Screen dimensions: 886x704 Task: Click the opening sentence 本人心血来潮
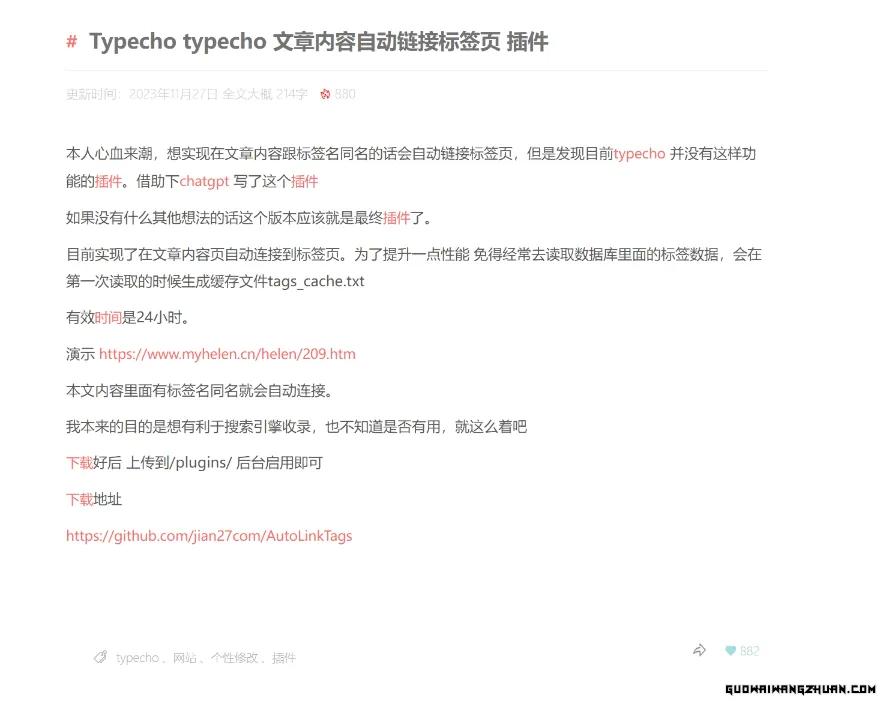click(411, 167)
